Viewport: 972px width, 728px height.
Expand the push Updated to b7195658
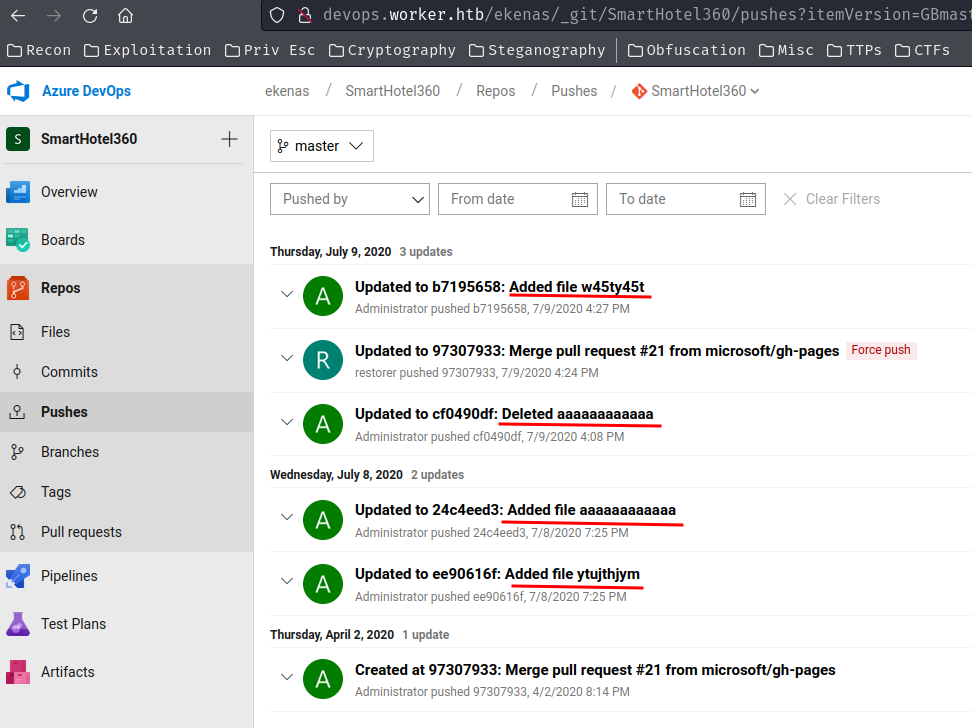[x=286, y=294]
